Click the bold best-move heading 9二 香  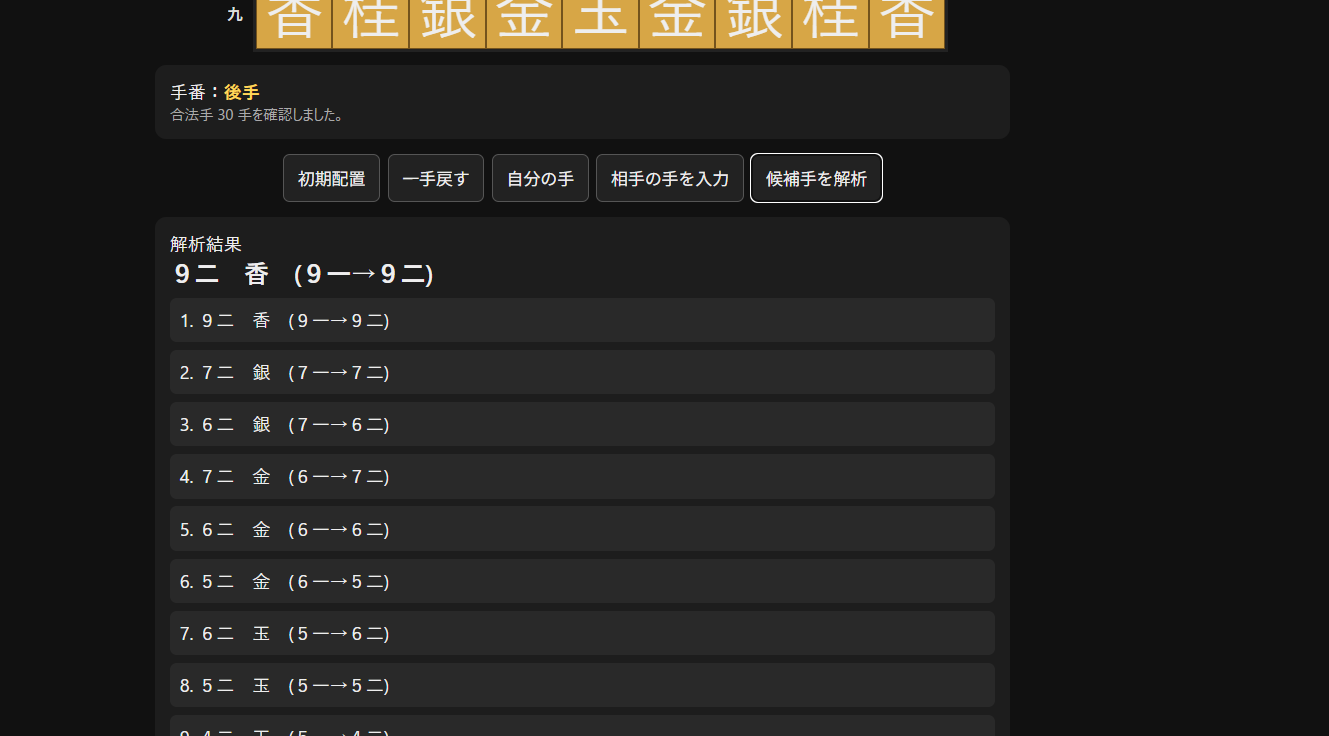tap(304, 274)
